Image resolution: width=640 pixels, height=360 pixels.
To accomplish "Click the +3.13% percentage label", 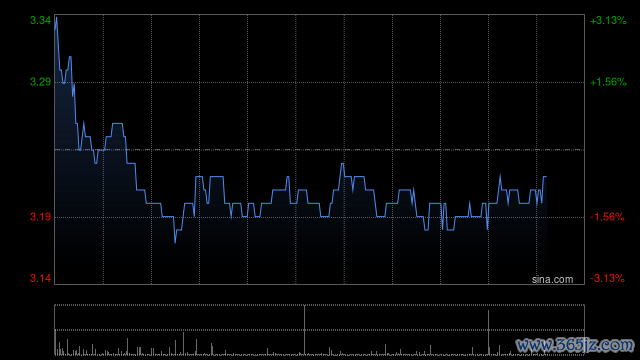I will point(608,20).
